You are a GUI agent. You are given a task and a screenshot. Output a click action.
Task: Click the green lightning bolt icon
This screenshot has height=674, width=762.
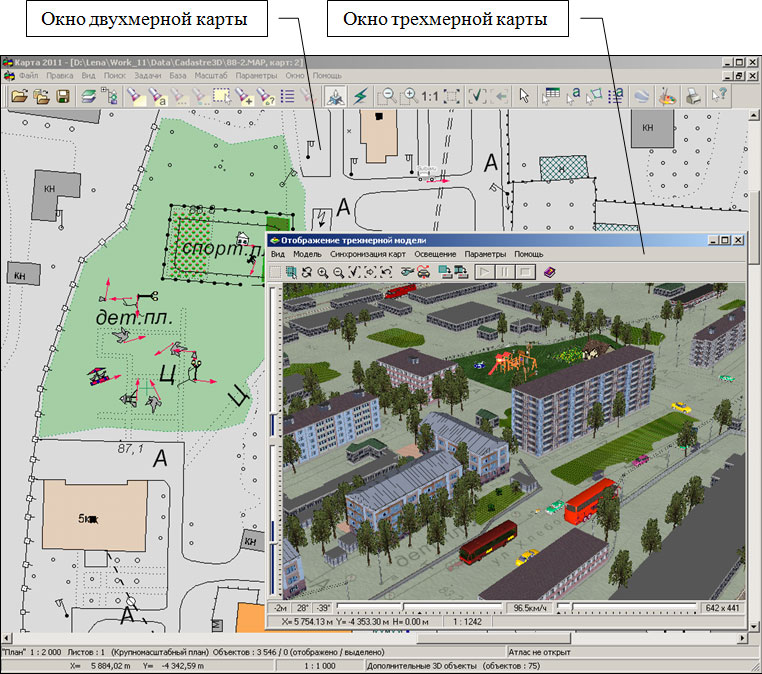click(x=360, y=96)
